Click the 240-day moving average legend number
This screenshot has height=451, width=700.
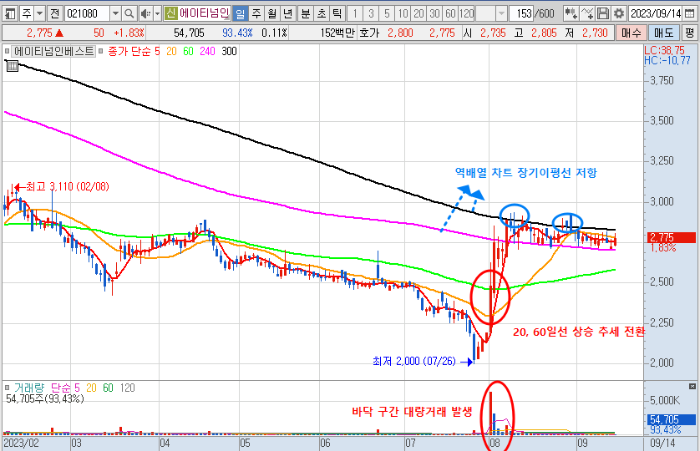208,51
